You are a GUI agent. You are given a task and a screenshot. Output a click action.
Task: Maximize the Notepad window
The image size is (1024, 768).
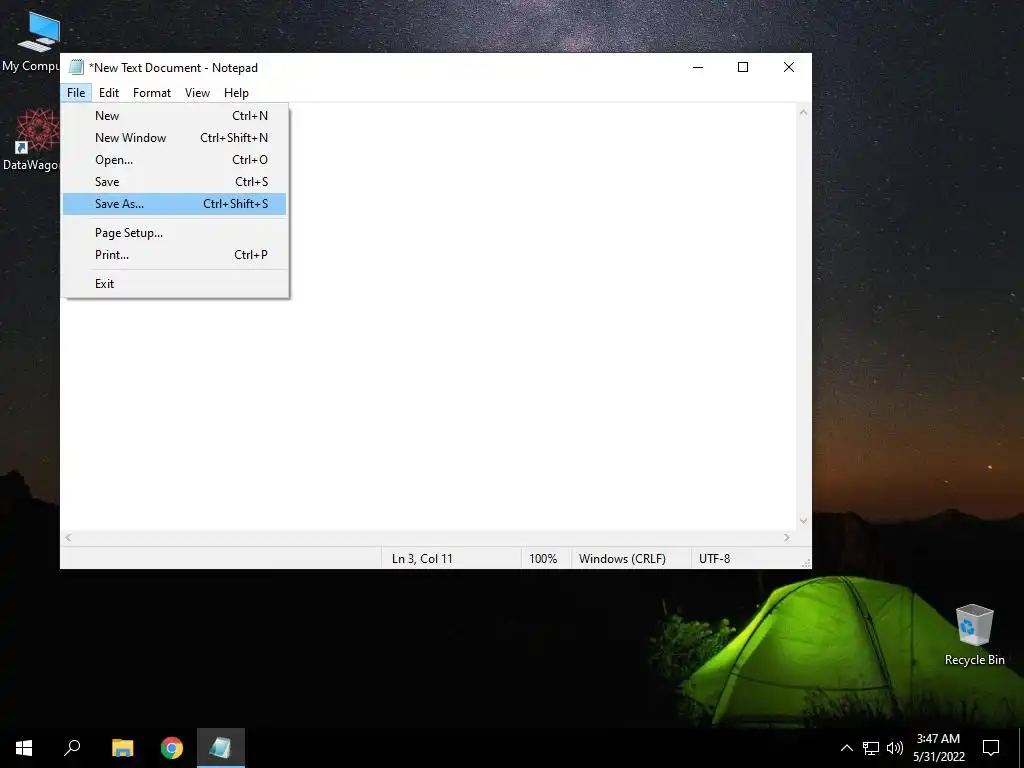coord(743,67)
